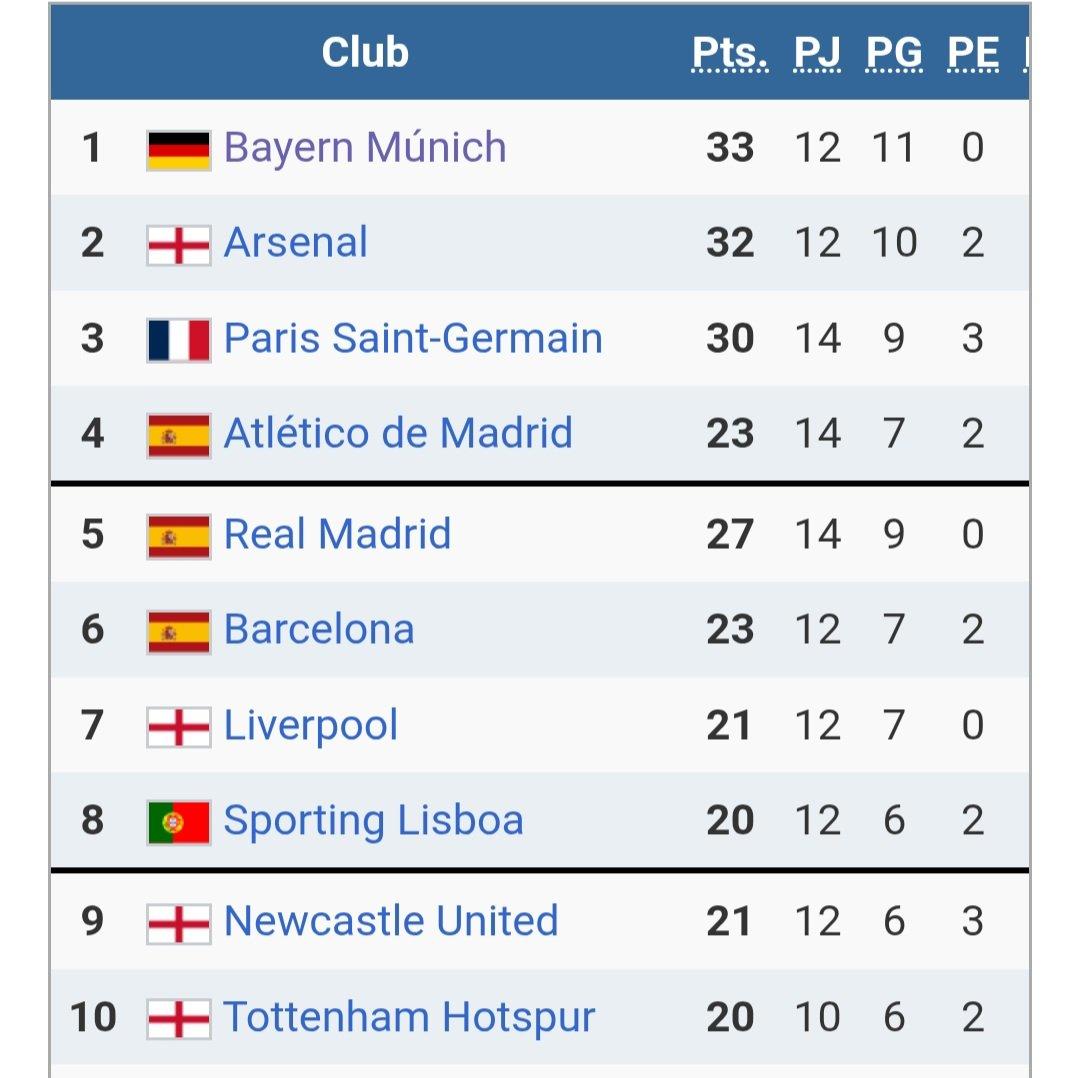Click the PE column header abbreviation
This screenshot has width=1080, height=1078.
[973, 53]
